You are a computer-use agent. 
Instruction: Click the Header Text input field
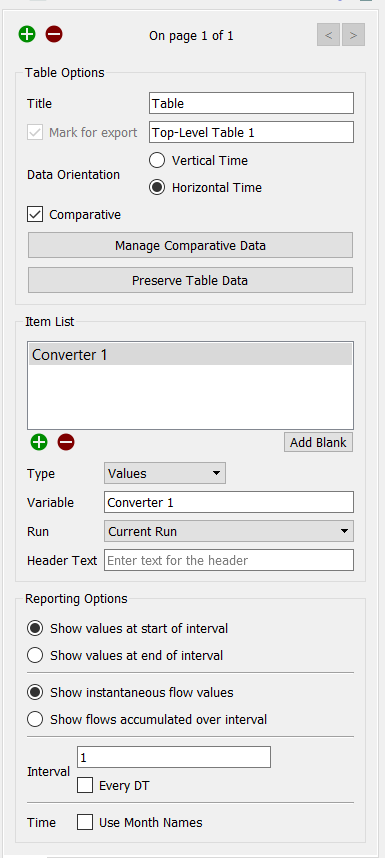coord(229,560)
